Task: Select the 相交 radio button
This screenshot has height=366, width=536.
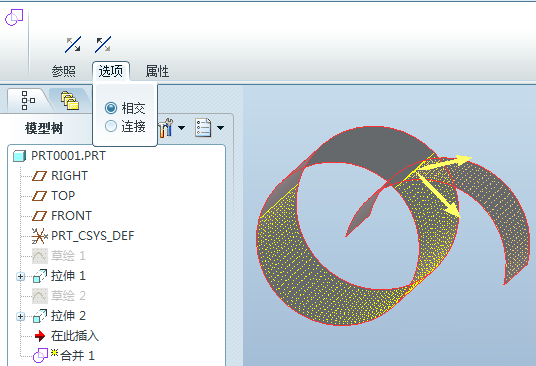Action: [x=111, y=108]
